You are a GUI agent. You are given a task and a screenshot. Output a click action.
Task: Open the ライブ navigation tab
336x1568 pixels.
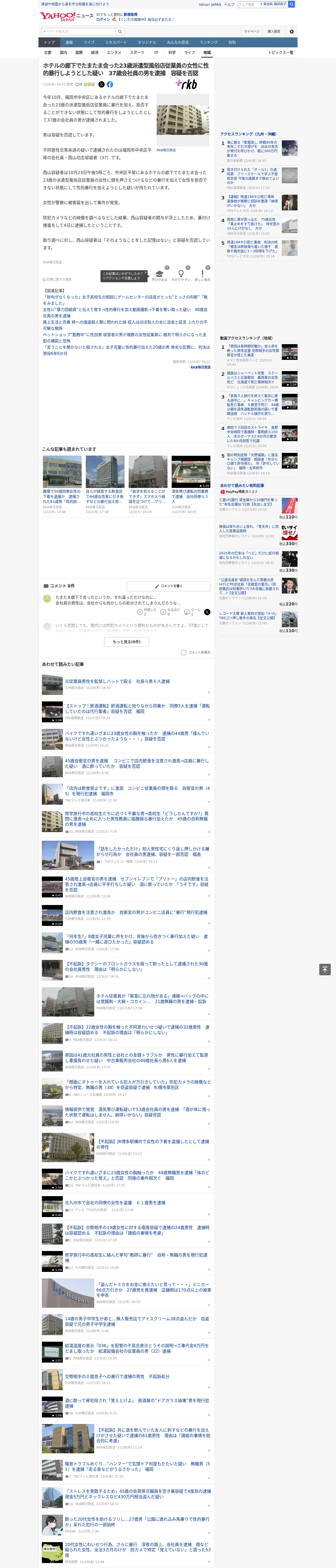(x=89, y=42)
